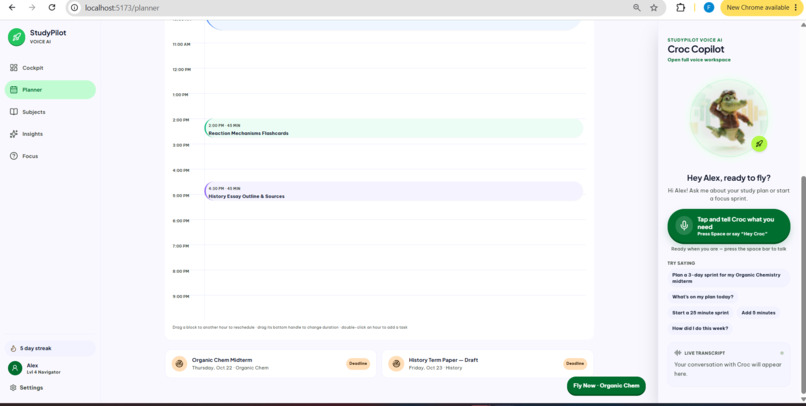Reload the page with refresh icon
Viewport: 806px width, 406px height.
(x=52, y=8)
